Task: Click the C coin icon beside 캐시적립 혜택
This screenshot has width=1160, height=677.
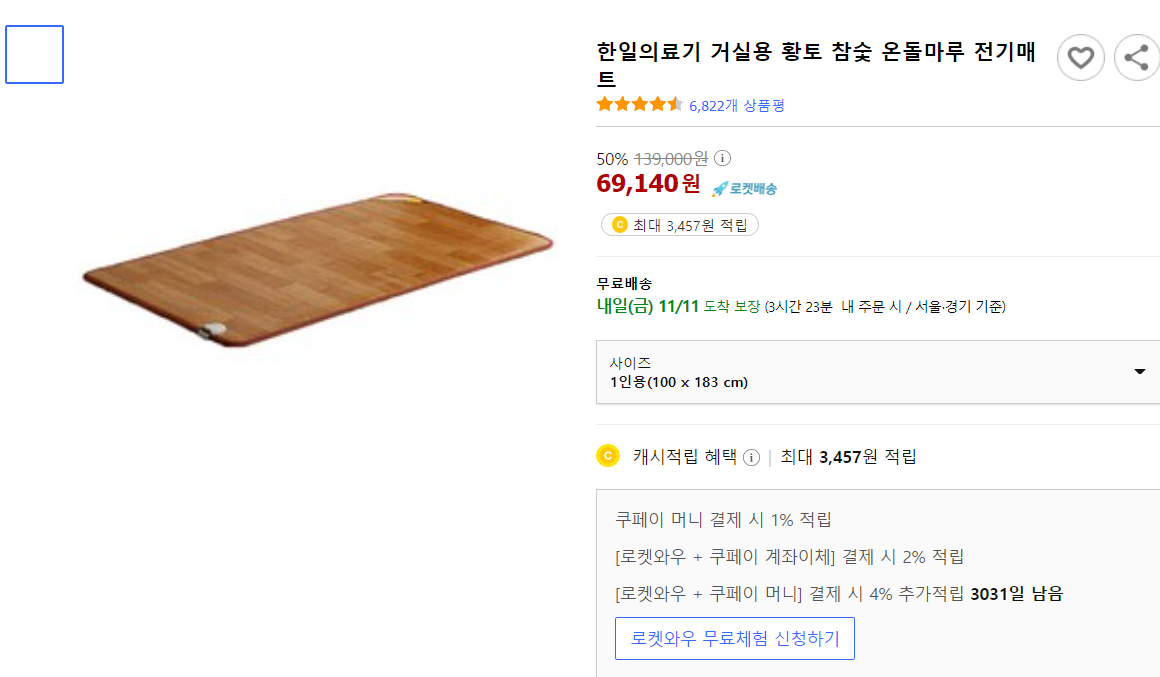Action: click(607, 456)
